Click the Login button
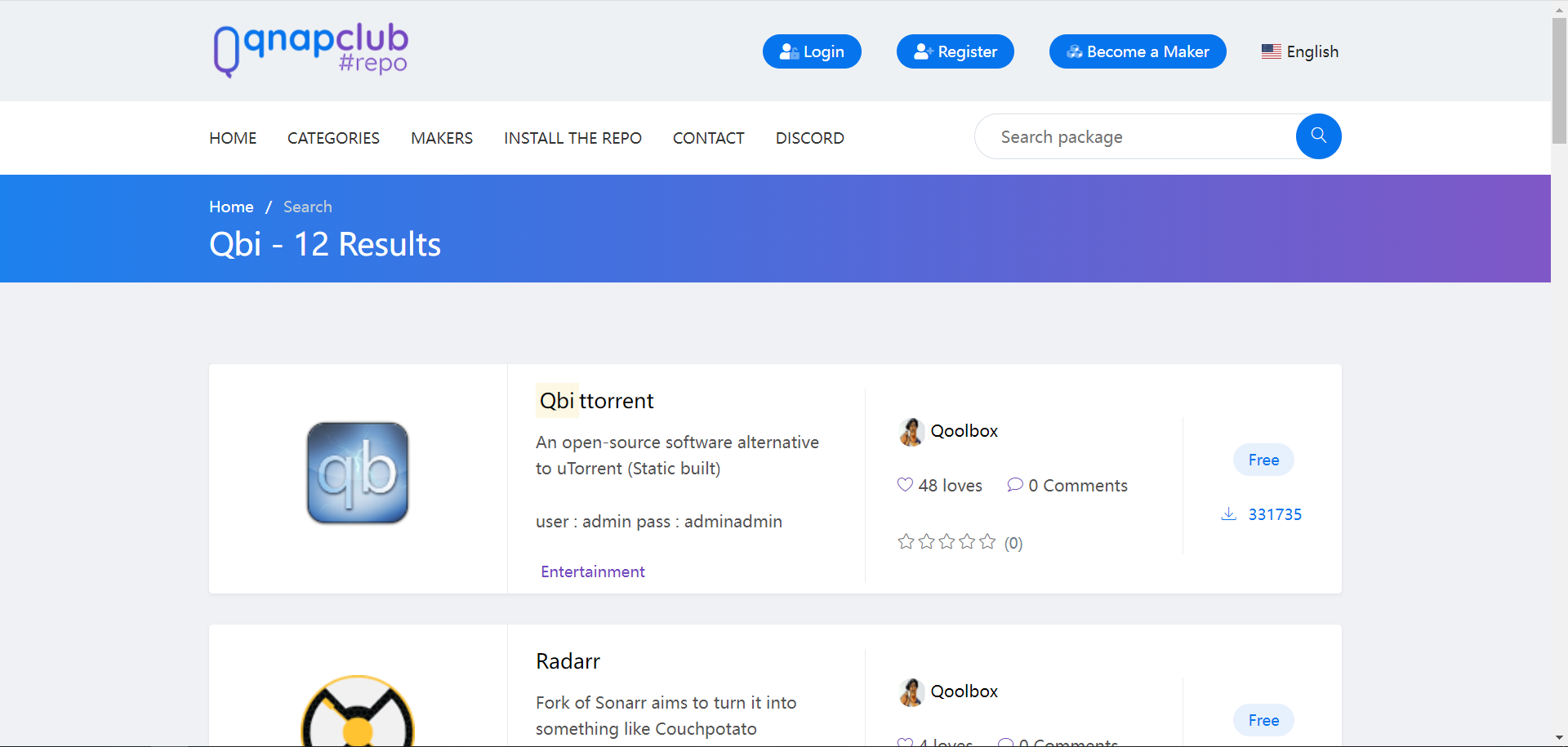Screen dimensions: 1568x747 [x=812, y=51]
